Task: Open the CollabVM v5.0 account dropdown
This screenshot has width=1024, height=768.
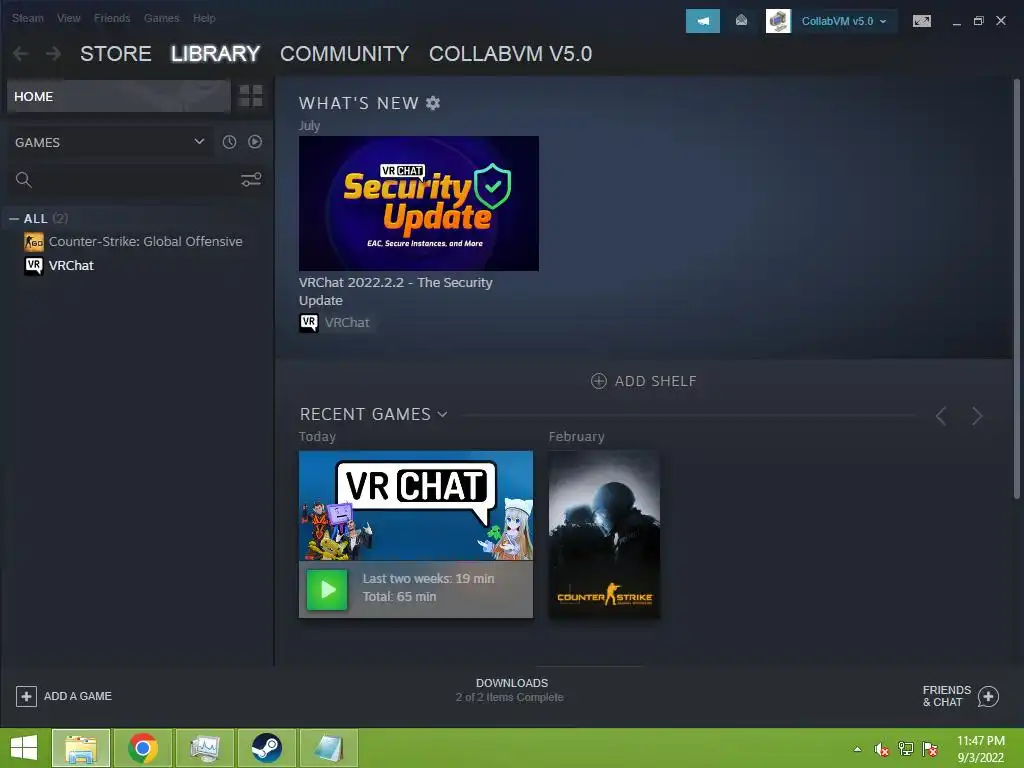Action: pyautogui.click(x=844, y=21)
